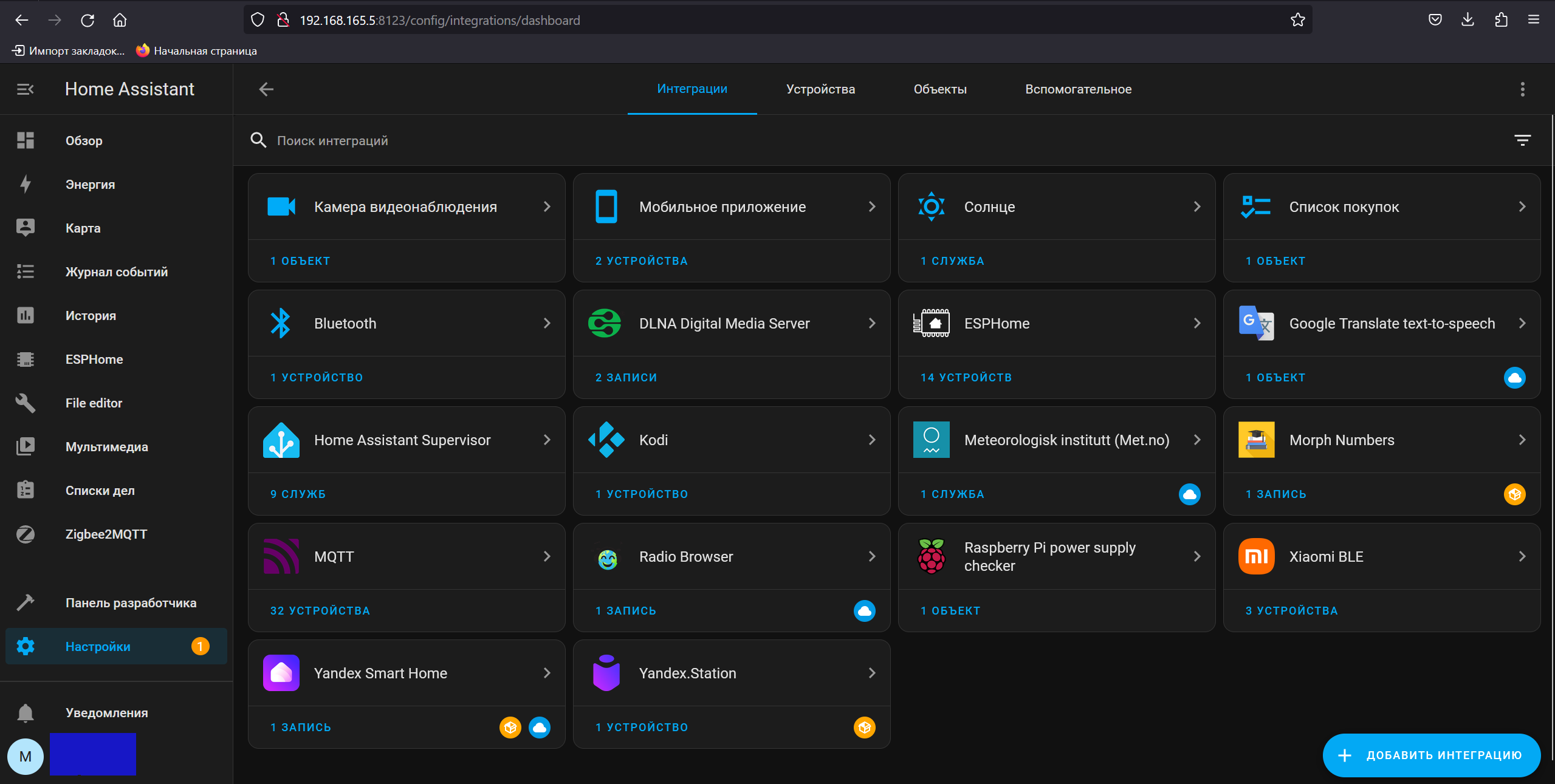
Task: Expand the Shopping list integration chevron
Action: click(x=1522, y=206)
